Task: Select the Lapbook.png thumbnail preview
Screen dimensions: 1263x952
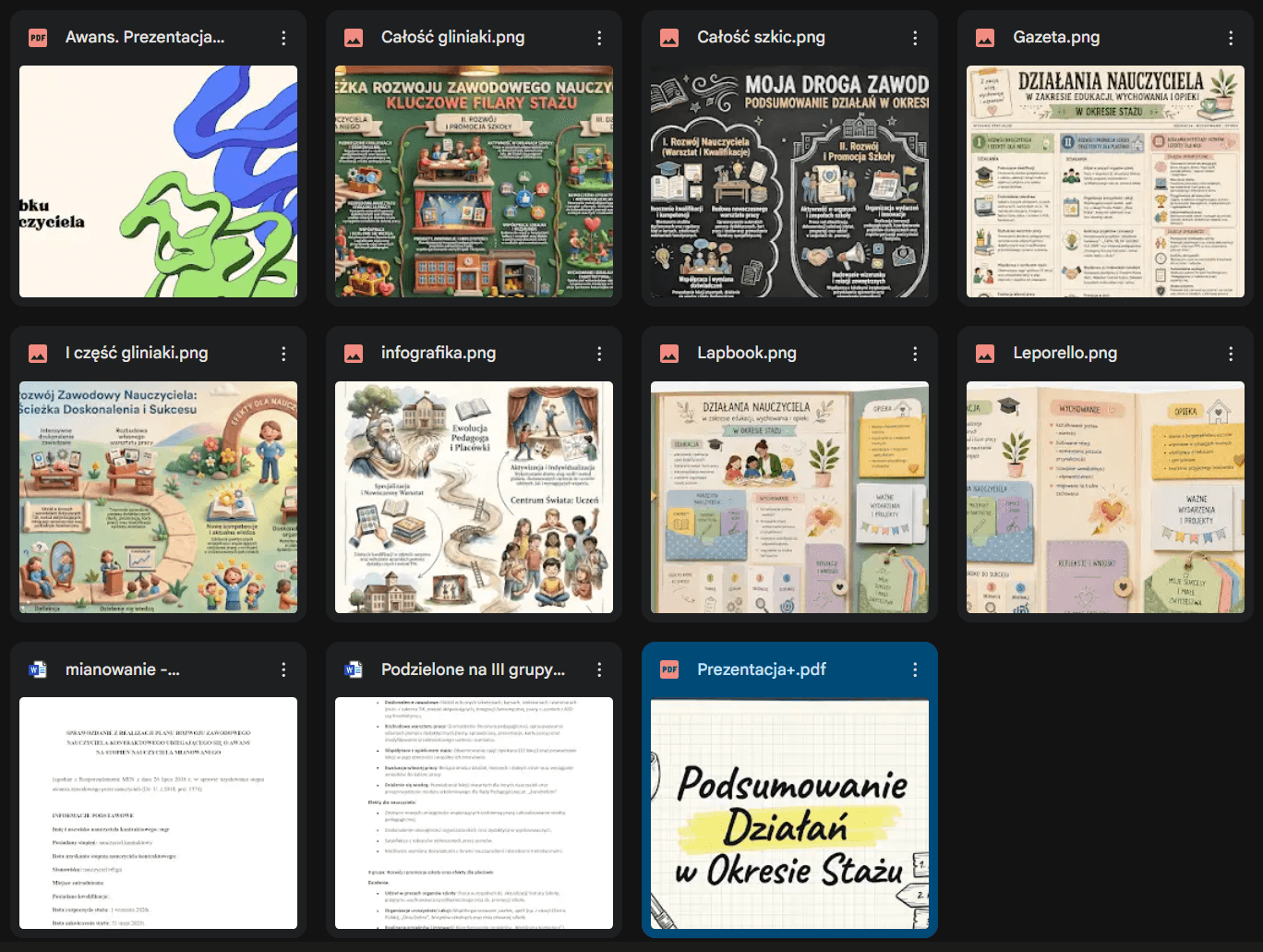Action: [x=789, y=497]
